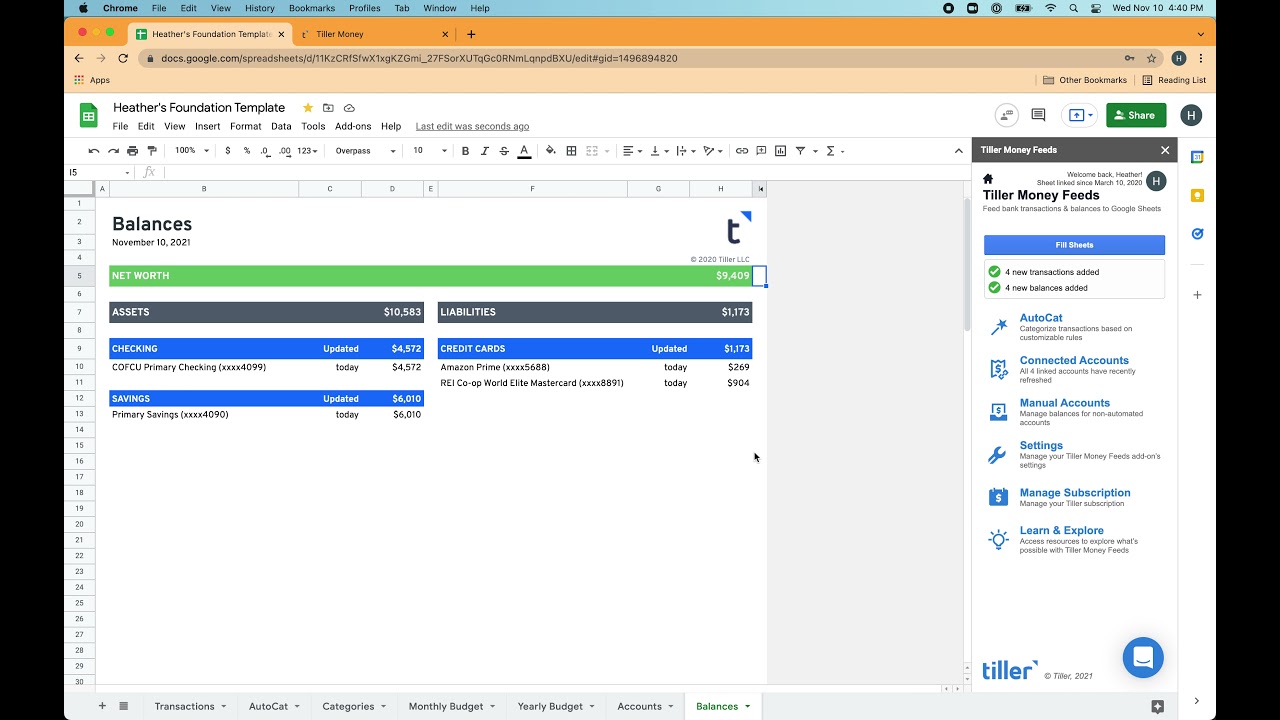Toggle italic formatting

(x=485, y=151)
